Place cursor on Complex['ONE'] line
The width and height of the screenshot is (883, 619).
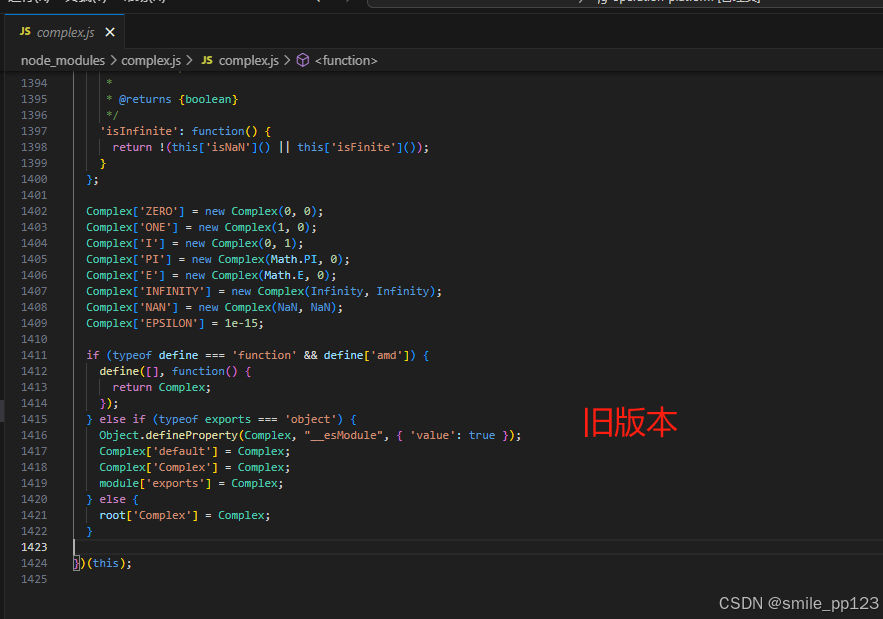[201, 228]
